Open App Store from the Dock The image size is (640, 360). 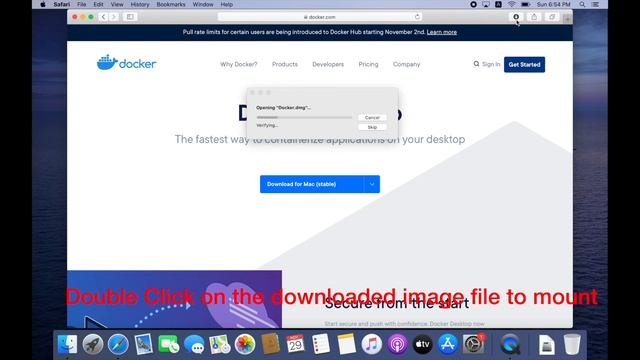pos(448,344)
